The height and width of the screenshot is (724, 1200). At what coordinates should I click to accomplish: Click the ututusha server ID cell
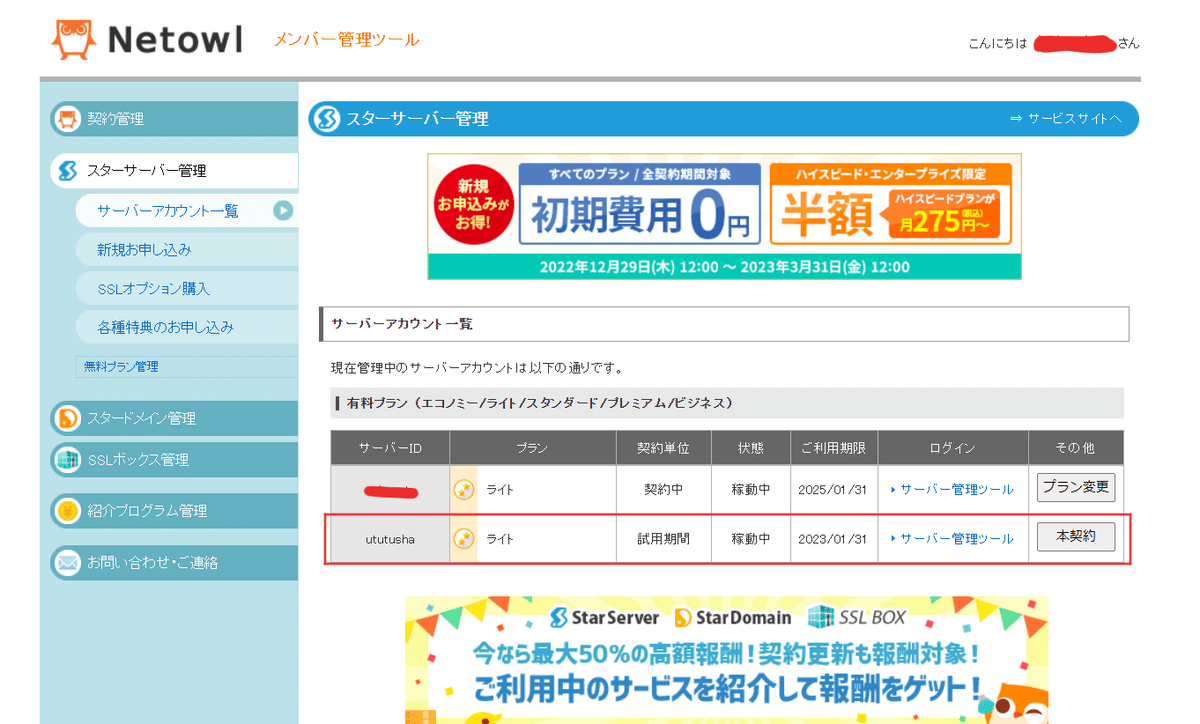pos(390,539)
